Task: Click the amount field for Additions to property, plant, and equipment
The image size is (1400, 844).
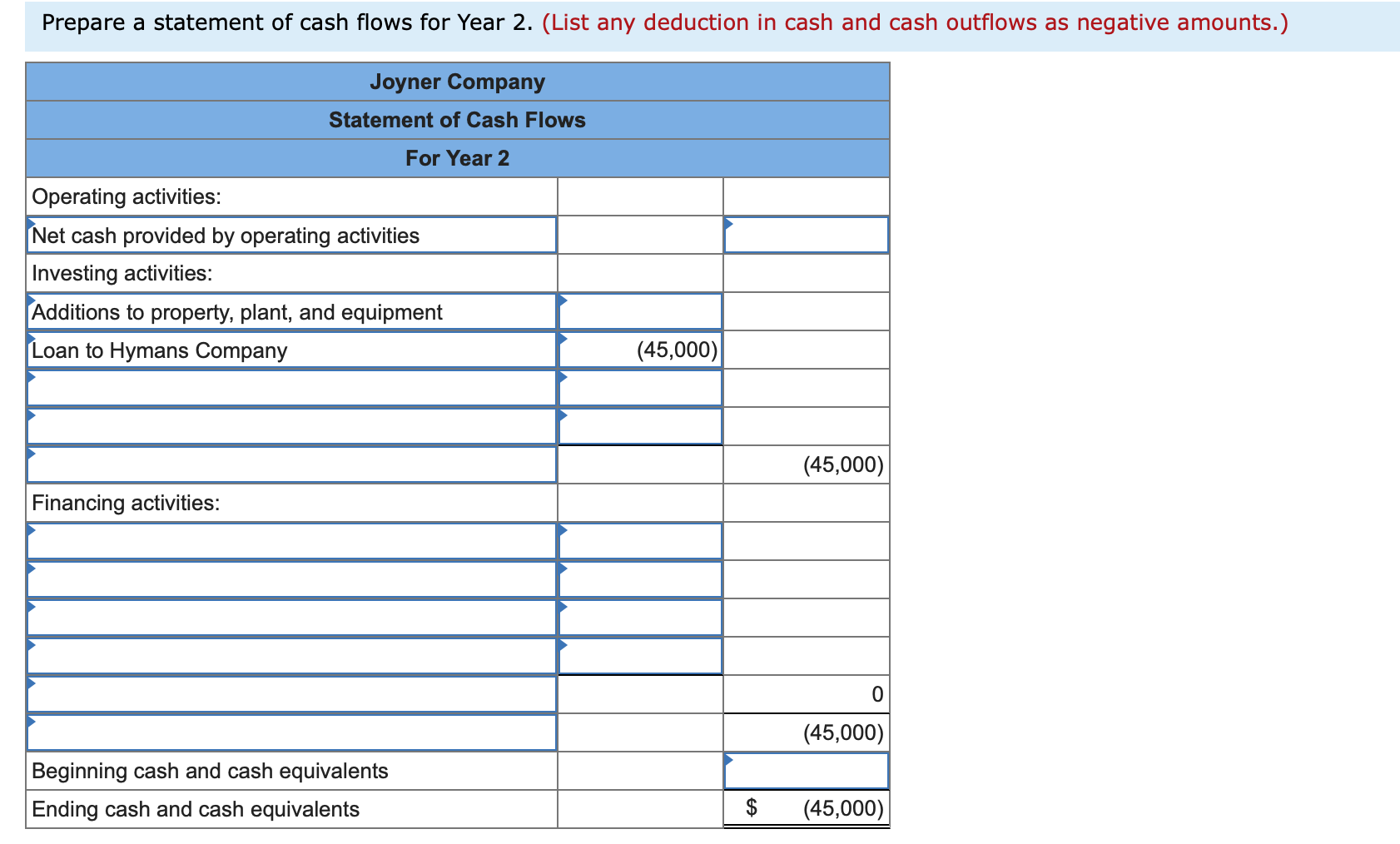Action: pos(640,311)
